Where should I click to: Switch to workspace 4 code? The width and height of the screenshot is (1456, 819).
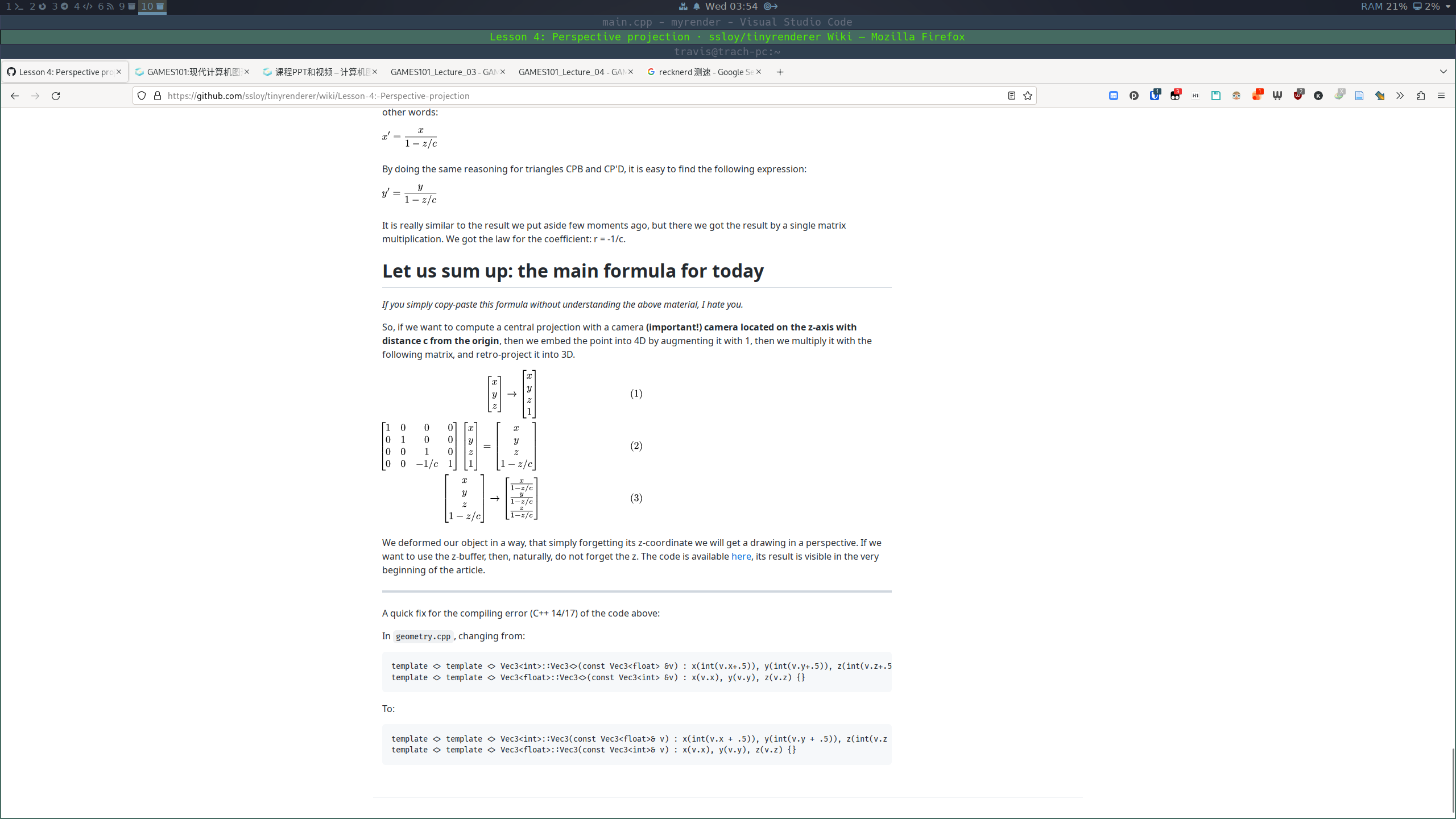click(x=83, y=6)
